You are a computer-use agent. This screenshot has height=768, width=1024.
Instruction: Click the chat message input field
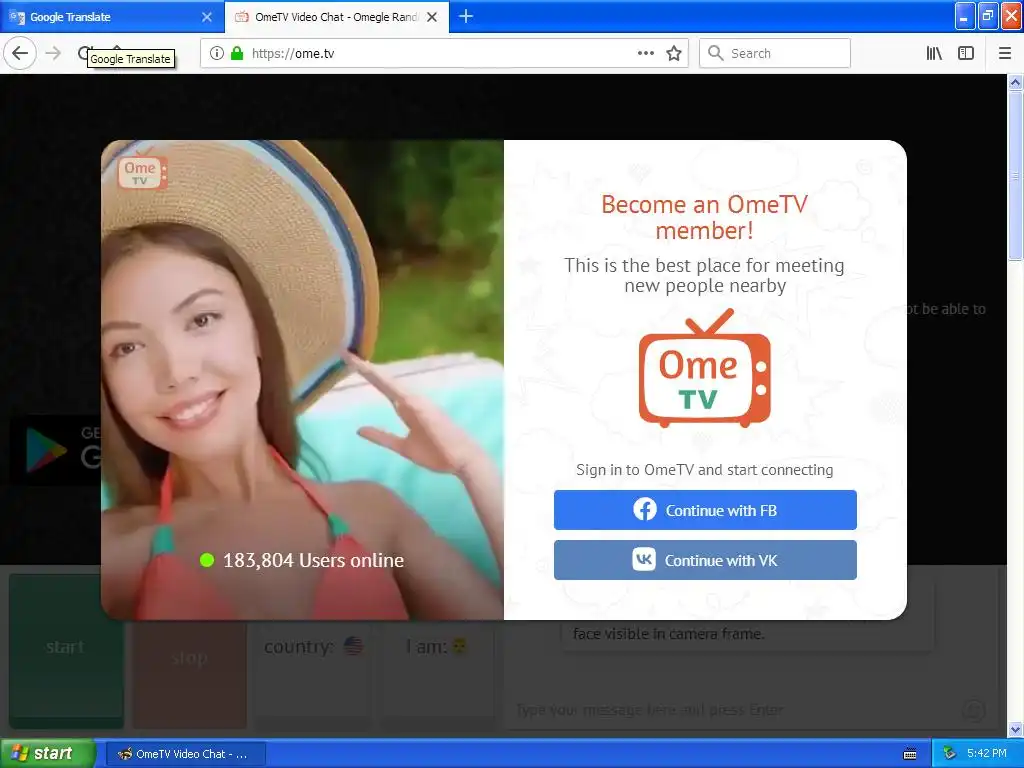(731, 709)
